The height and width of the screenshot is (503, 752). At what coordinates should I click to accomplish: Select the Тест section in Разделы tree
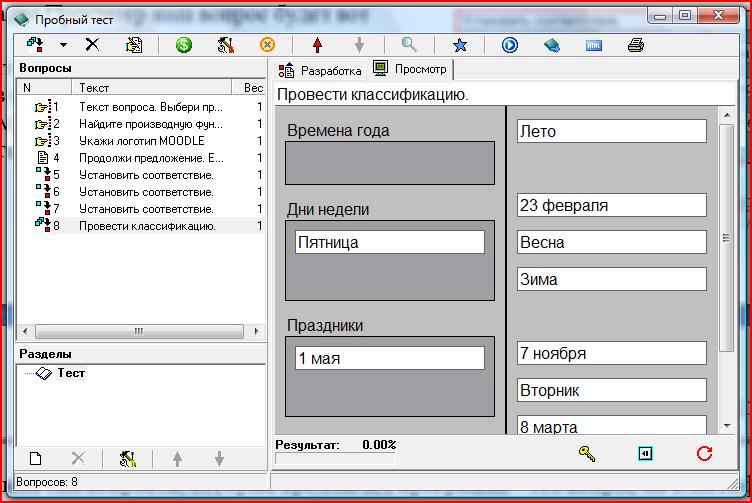pyautogui.click(x=71, y=373)
